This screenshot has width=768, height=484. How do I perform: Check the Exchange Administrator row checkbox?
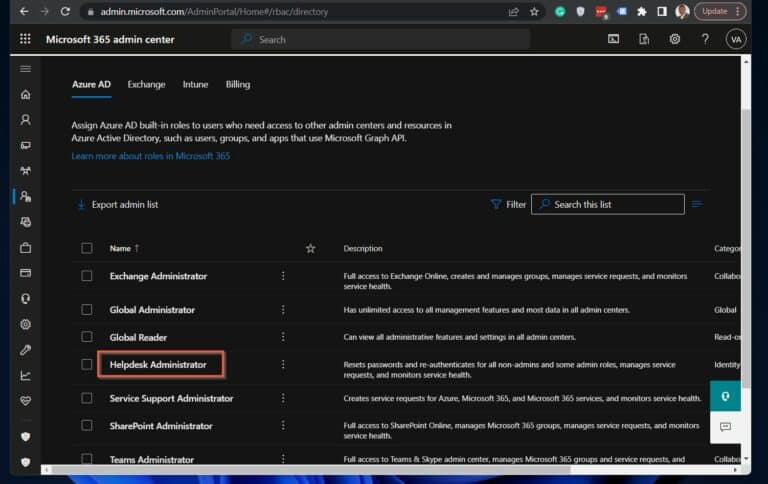click(87, 276)
